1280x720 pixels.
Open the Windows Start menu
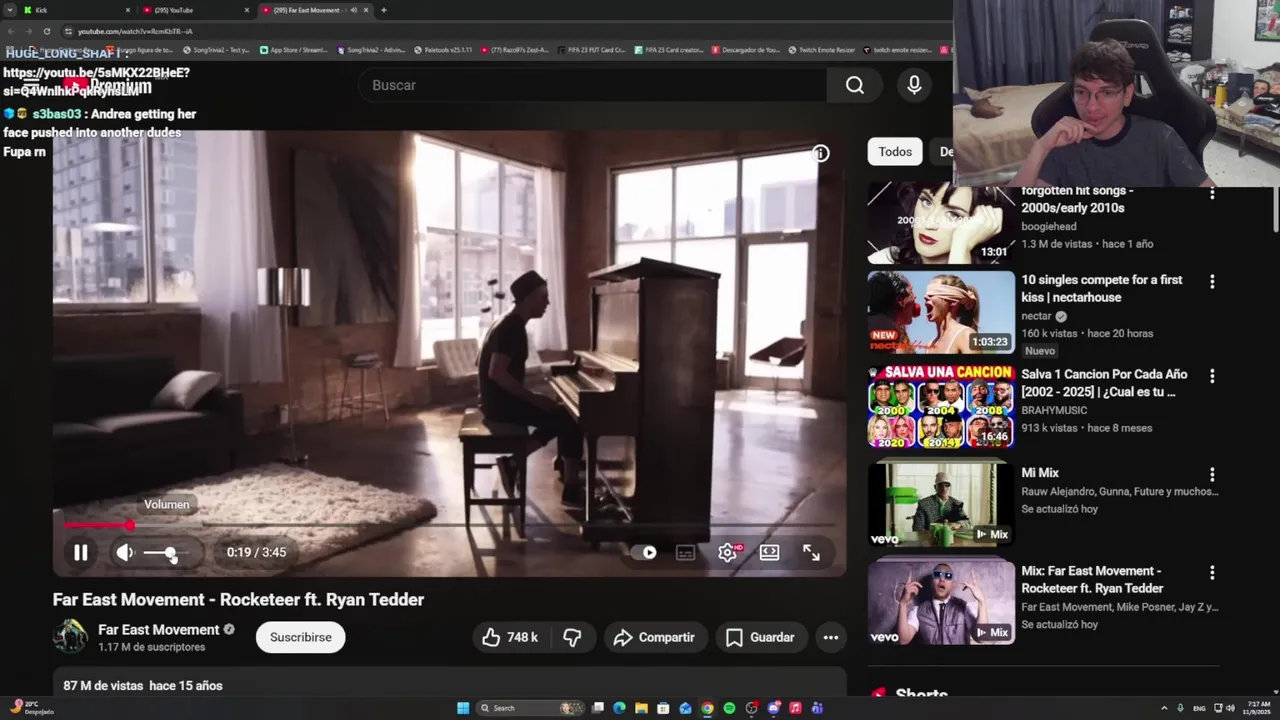click(x=463, y=708)
